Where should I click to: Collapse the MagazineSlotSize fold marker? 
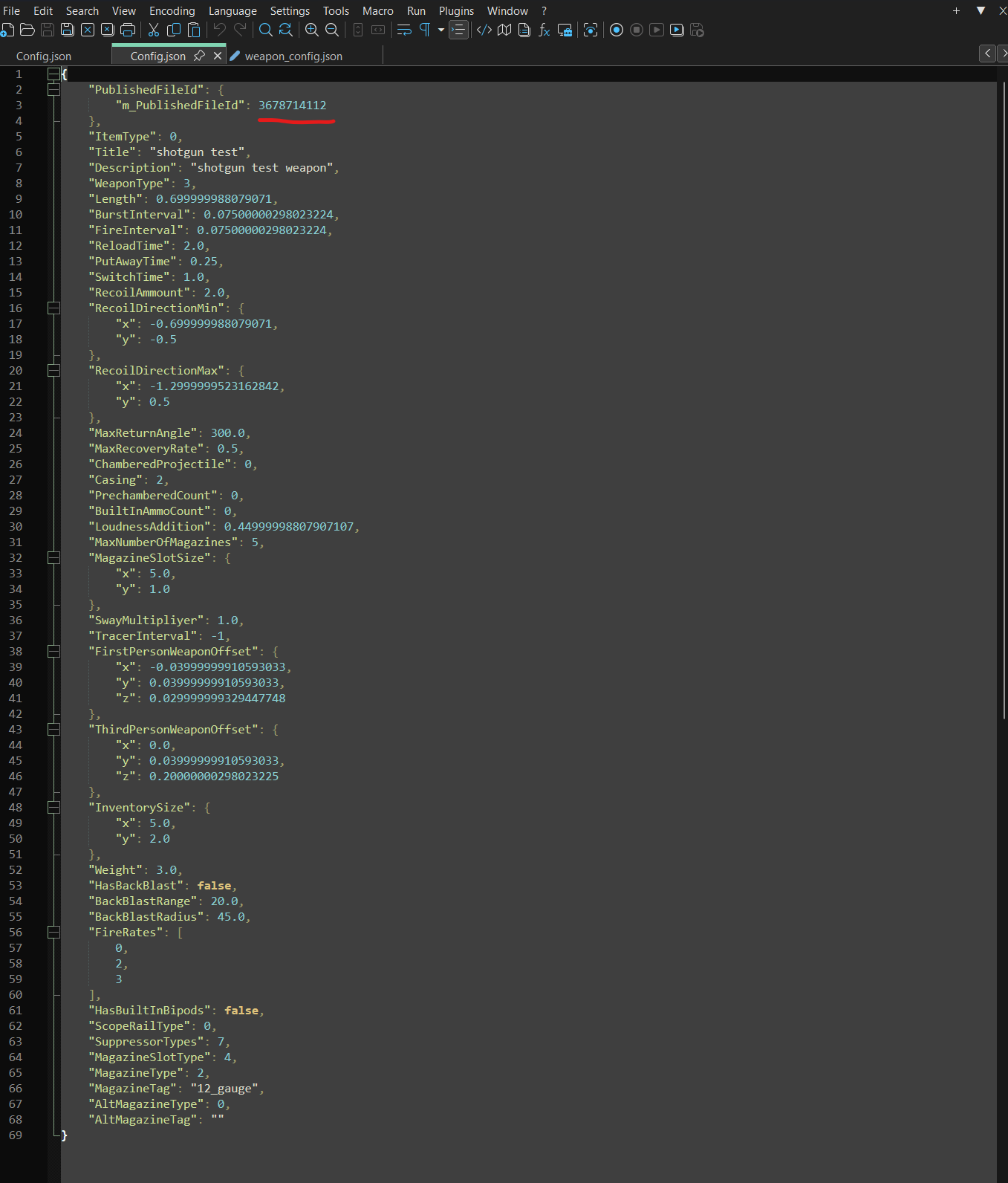pos(53,557)
